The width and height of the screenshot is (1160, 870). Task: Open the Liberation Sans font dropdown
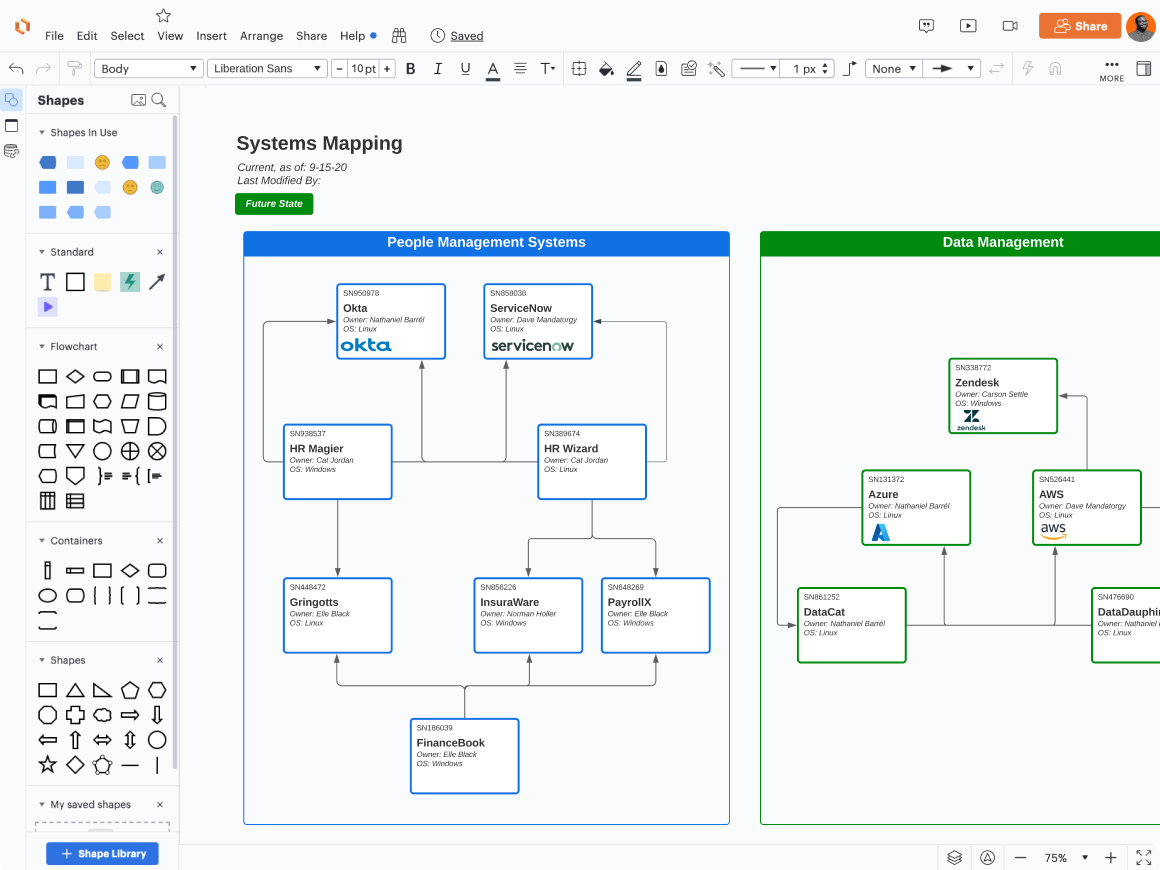point(268,68)
